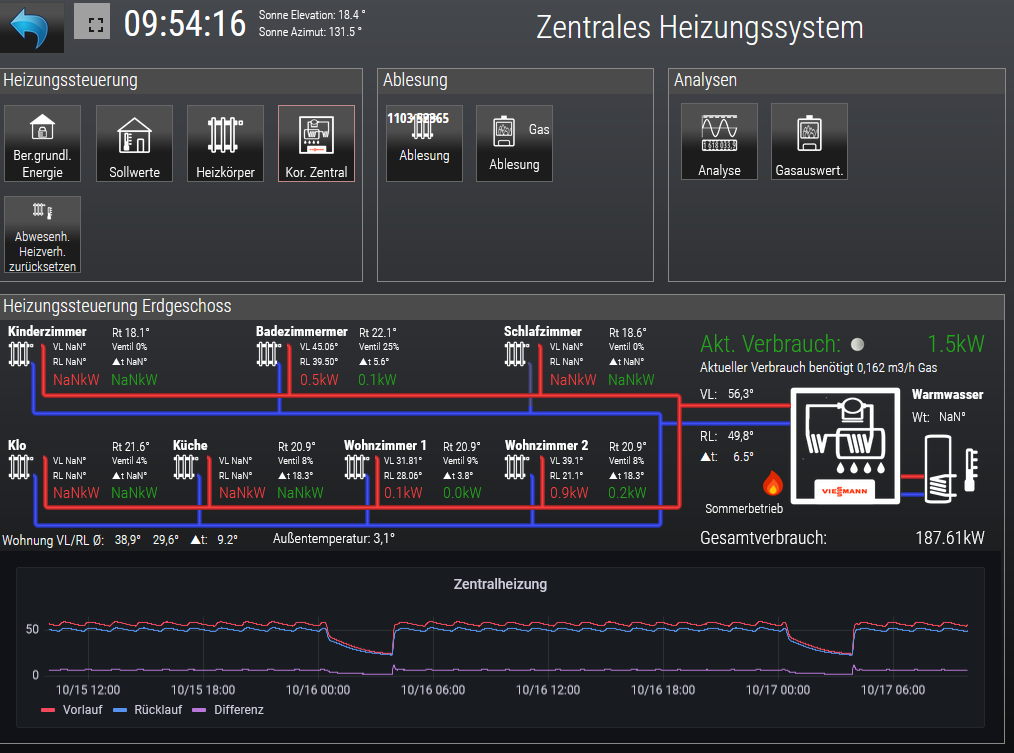The height and width of the screenshot is (753, 1014).
Task: Open the radiator Ablesung tile
Action: click(424, 144)
